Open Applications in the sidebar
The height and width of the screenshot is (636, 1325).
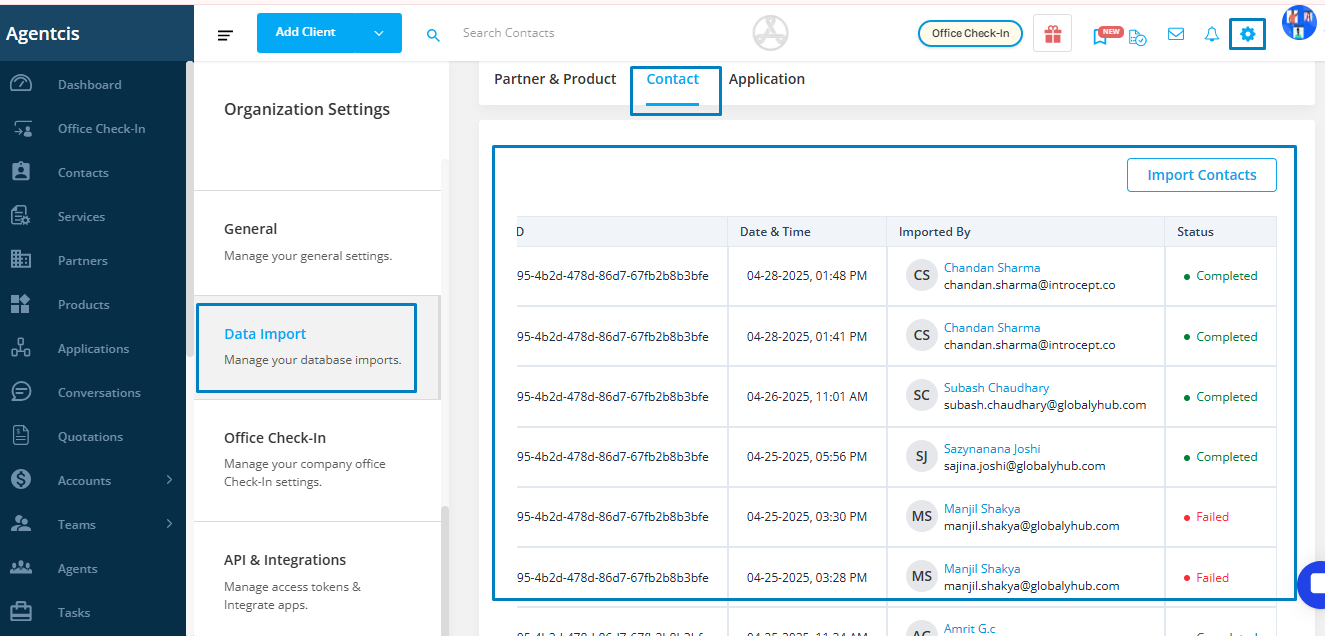pyautogui.click(x=93, y=349)
